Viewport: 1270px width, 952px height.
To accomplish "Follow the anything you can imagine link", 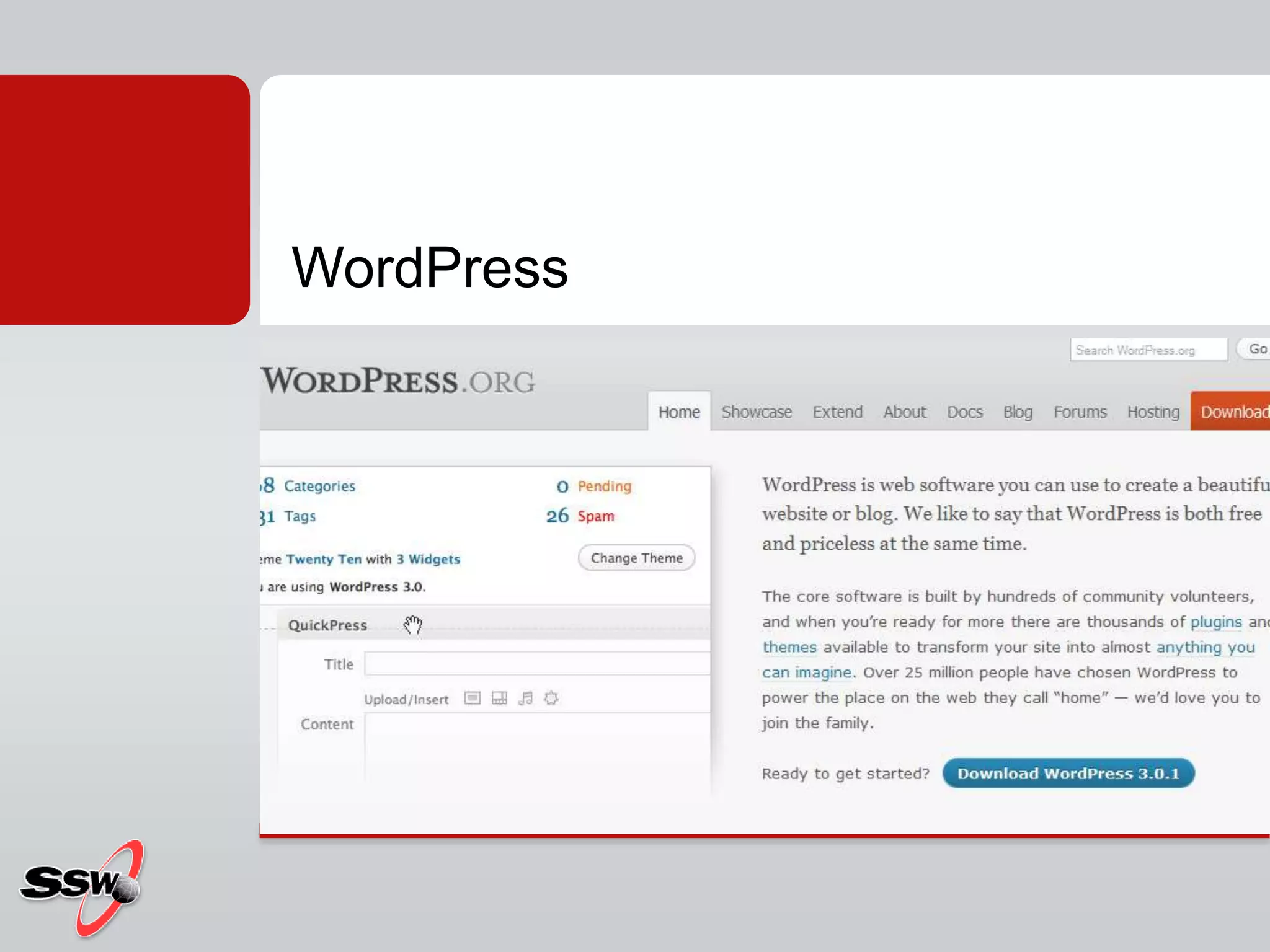I will click(x=1205, y=647).
